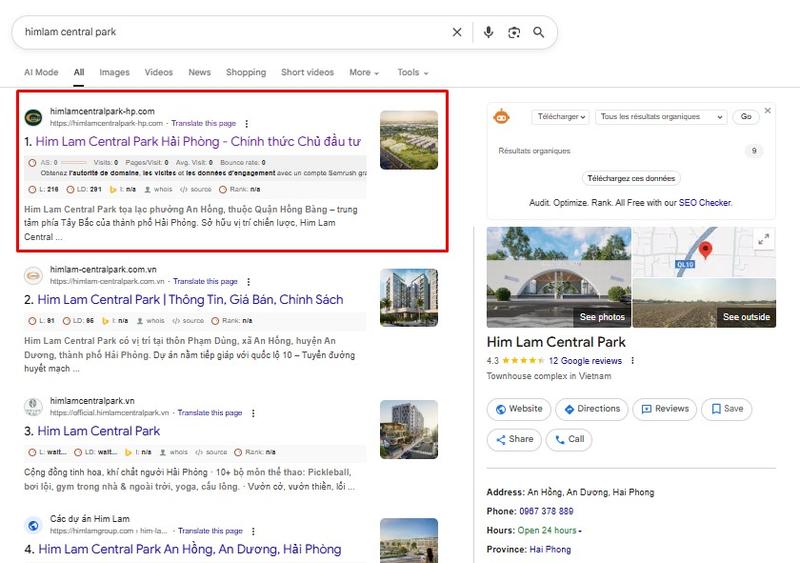Close the SEO extension panel
The image size is (800, 563).
click(x=767, y=110)
